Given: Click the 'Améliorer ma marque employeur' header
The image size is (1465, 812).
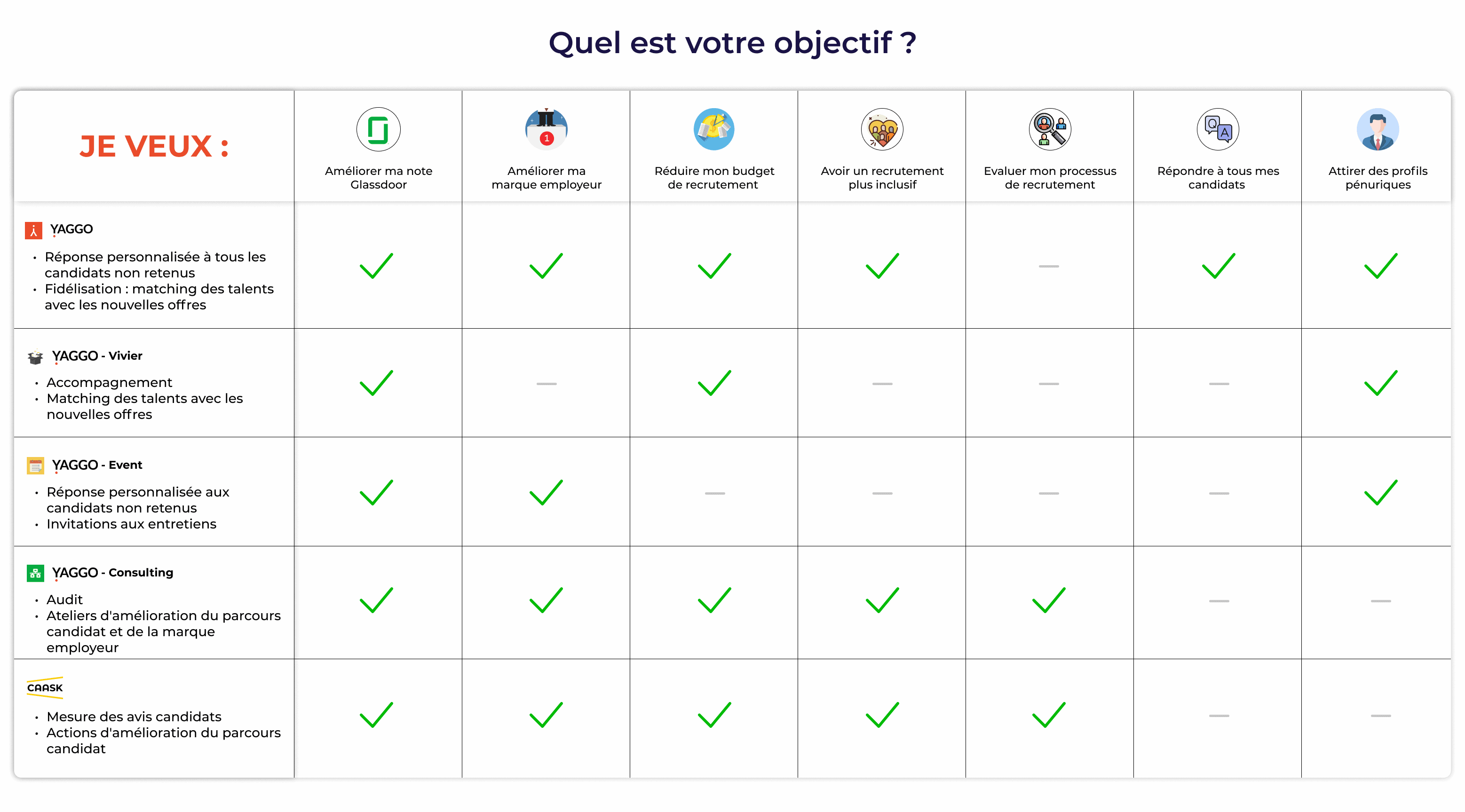Looking at the screenshot, I should tap(546, 177).
